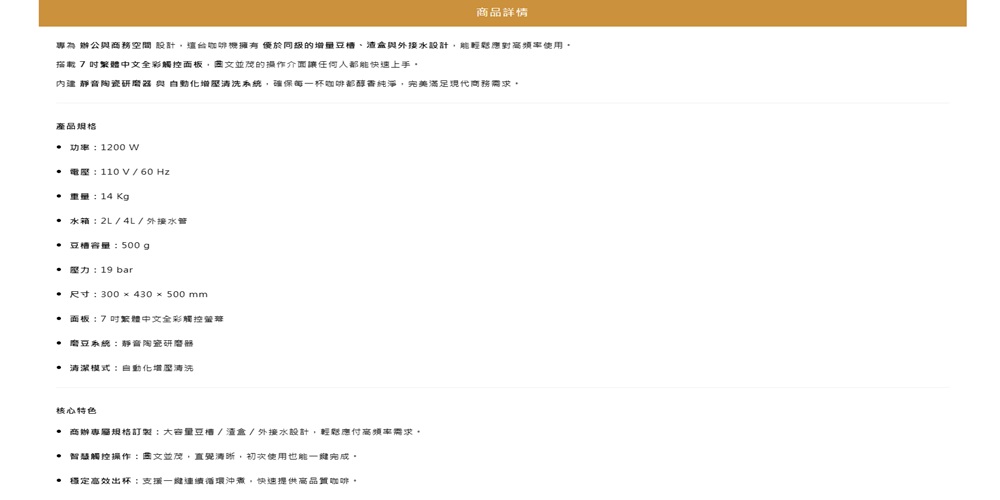Select the 核心特色 section heading

(76, 411)
